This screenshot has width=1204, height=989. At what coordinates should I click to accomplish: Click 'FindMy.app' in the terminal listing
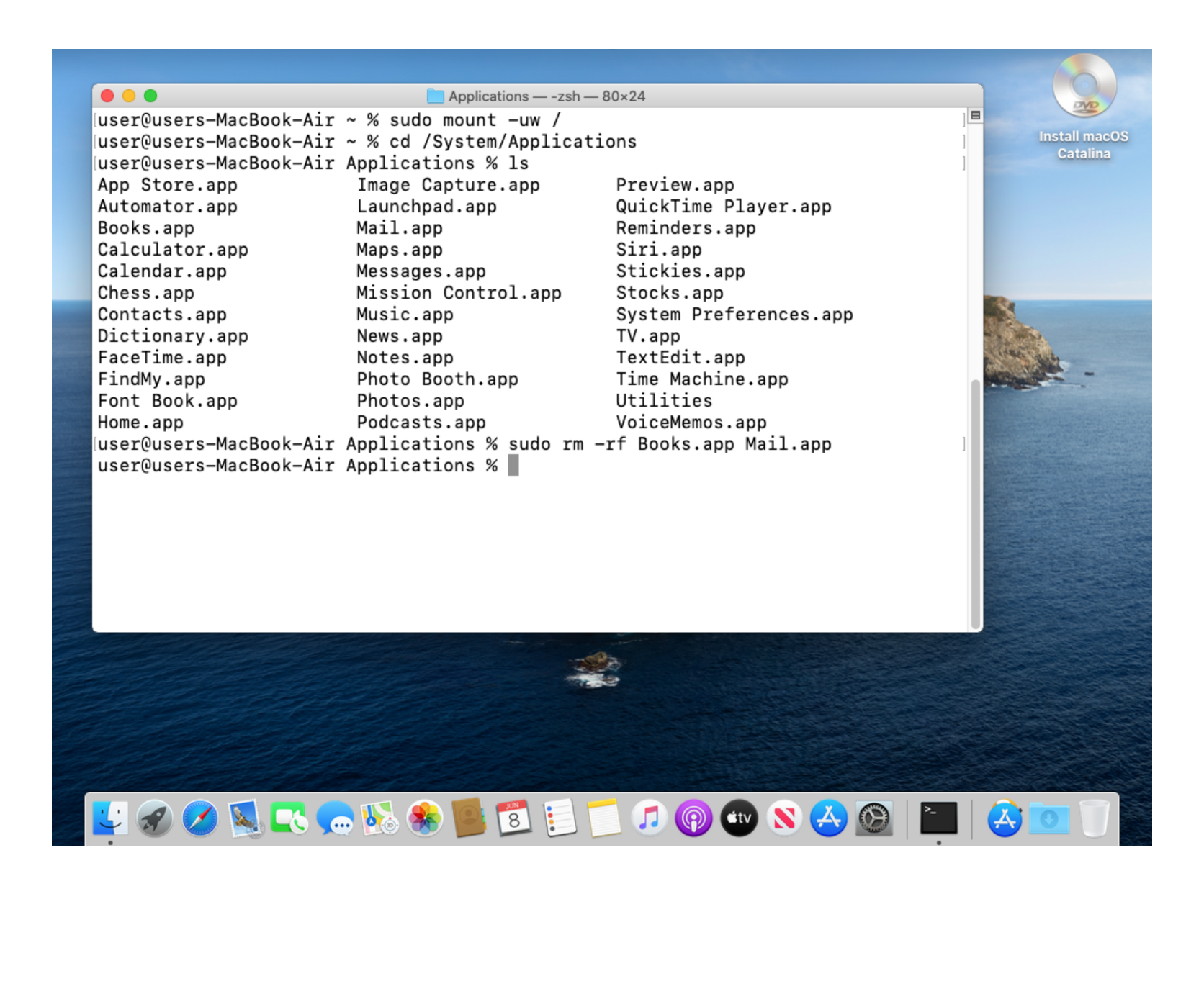(151, 379)
